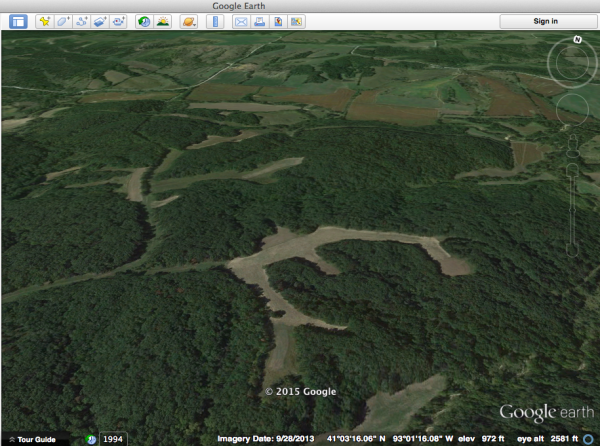Open the planet switcher dropdown
Screen dimensions: 600x446
coord(188,21)
